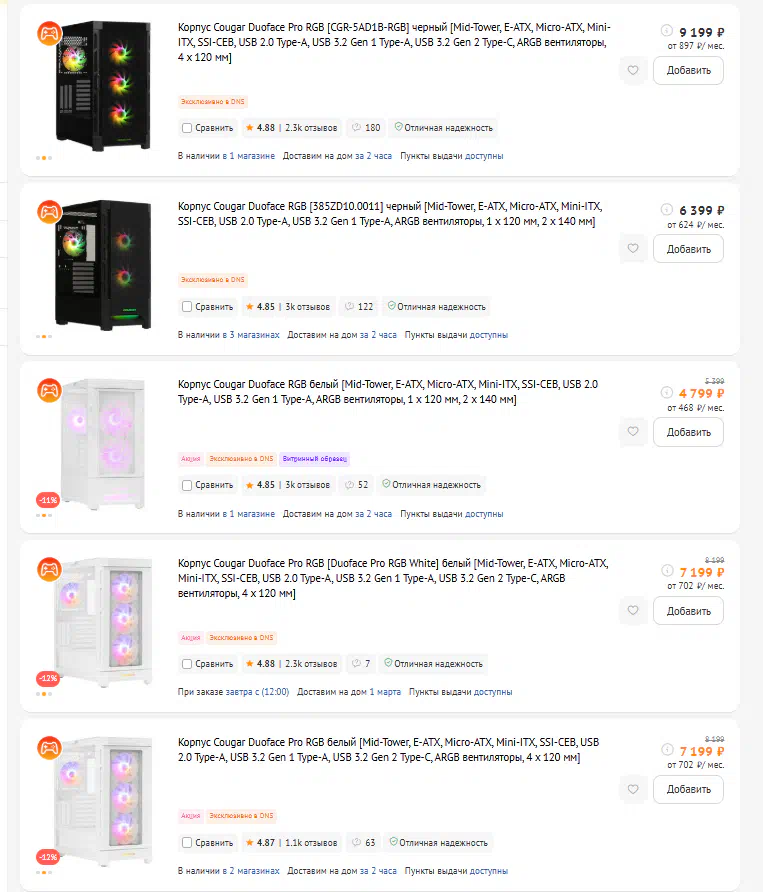Click the "завтра с (12:00)" order link
This screenshot has height=892, width=763.
pos(257,692)
